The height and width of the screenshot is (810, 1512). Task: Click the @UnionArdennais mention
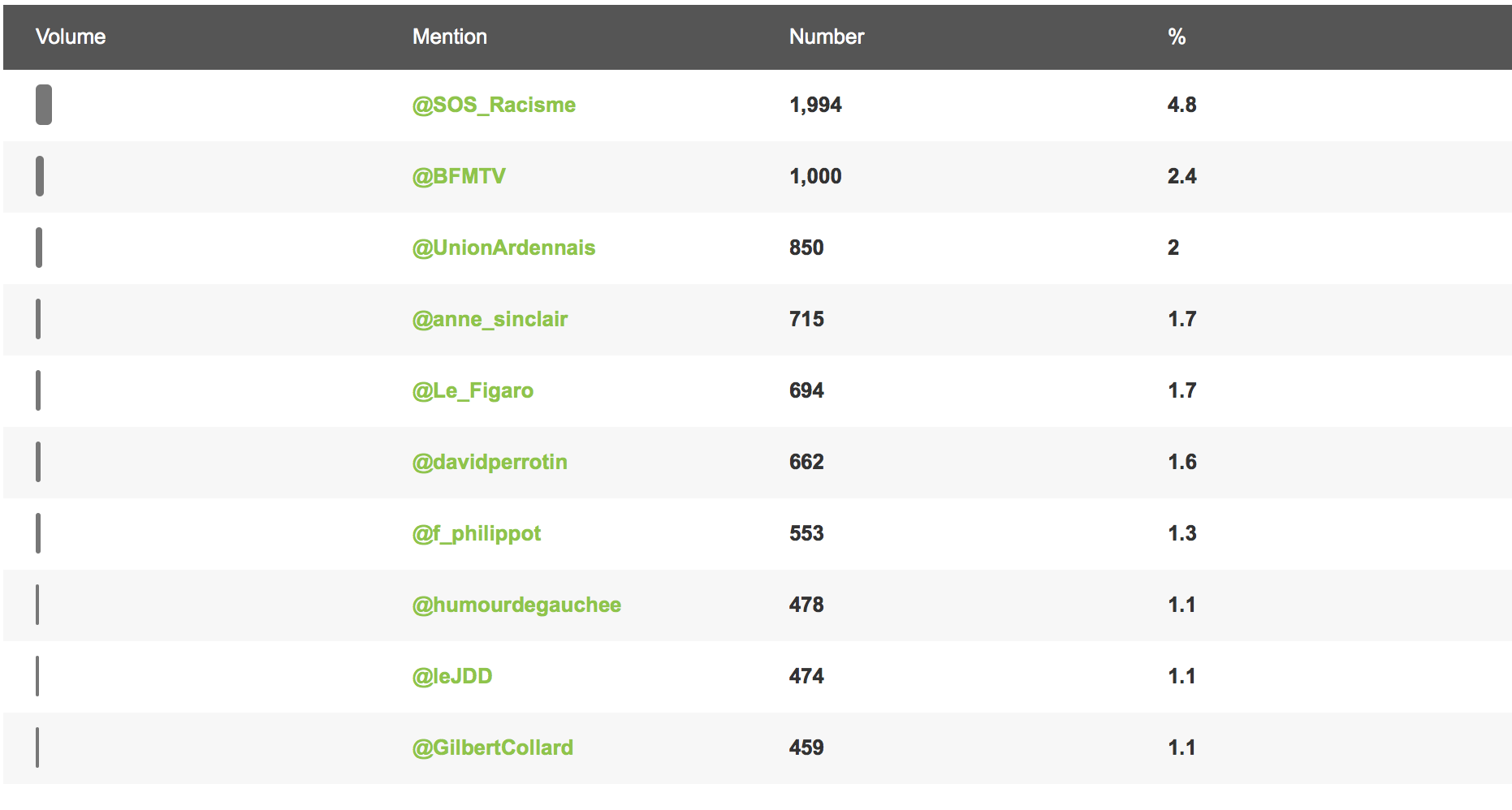click(503, 248)
